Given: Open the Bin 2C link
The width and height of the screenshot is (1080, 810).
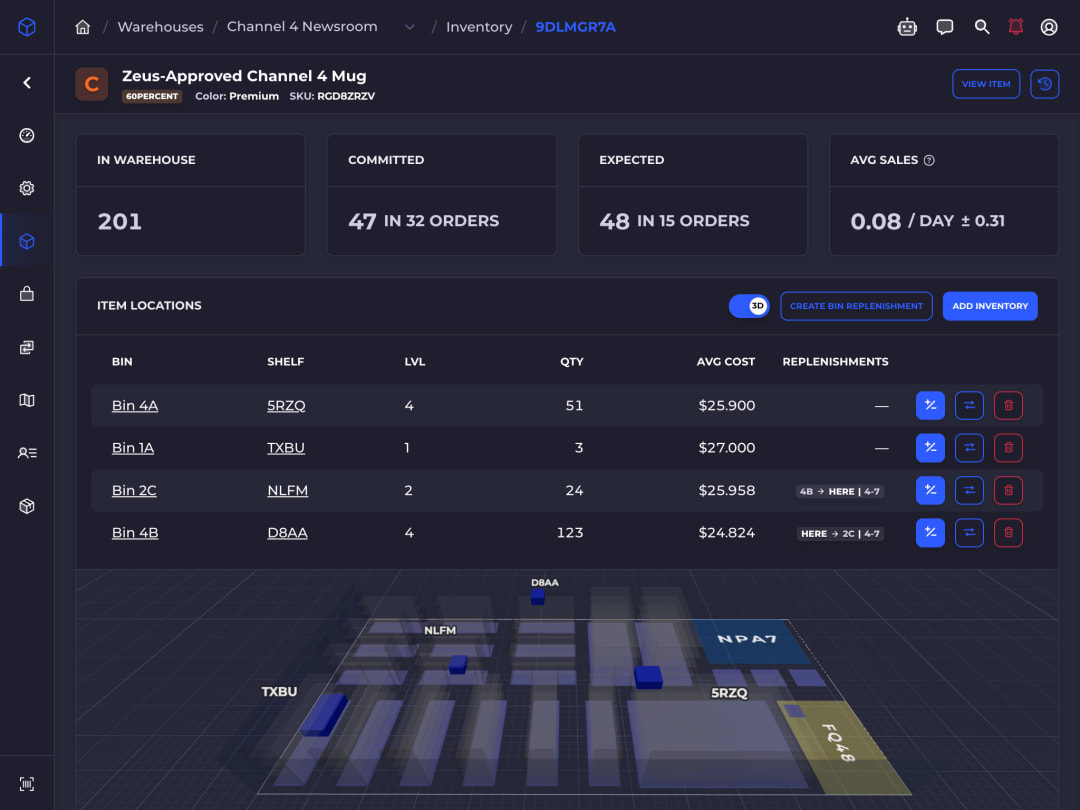Looking at the screenshot, I should (x=134, y=490).
